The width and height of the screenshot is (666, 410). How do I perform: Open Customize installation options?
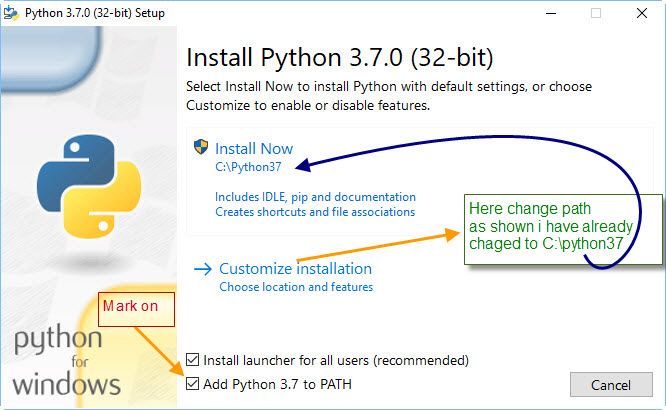[x=295, y=269]
